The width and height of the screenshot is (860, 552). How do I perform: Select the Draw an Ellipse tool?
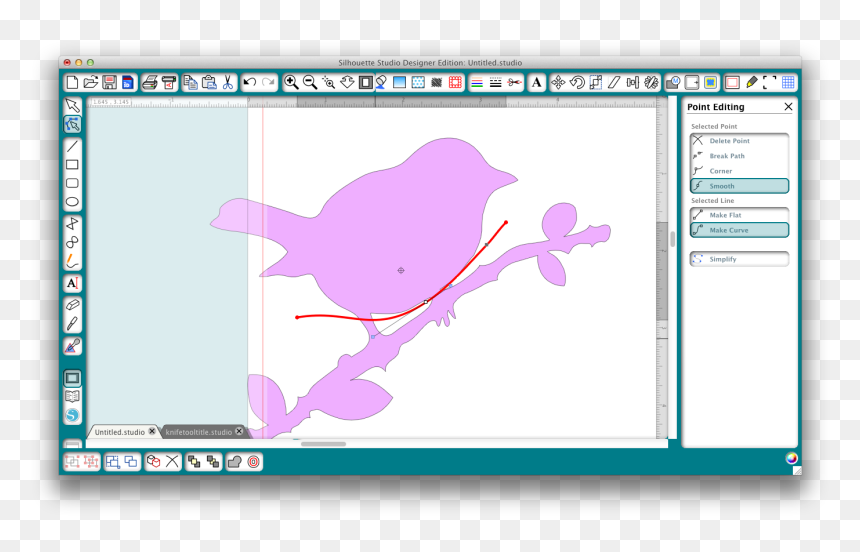pyautogui.click(x=72, y=202)
